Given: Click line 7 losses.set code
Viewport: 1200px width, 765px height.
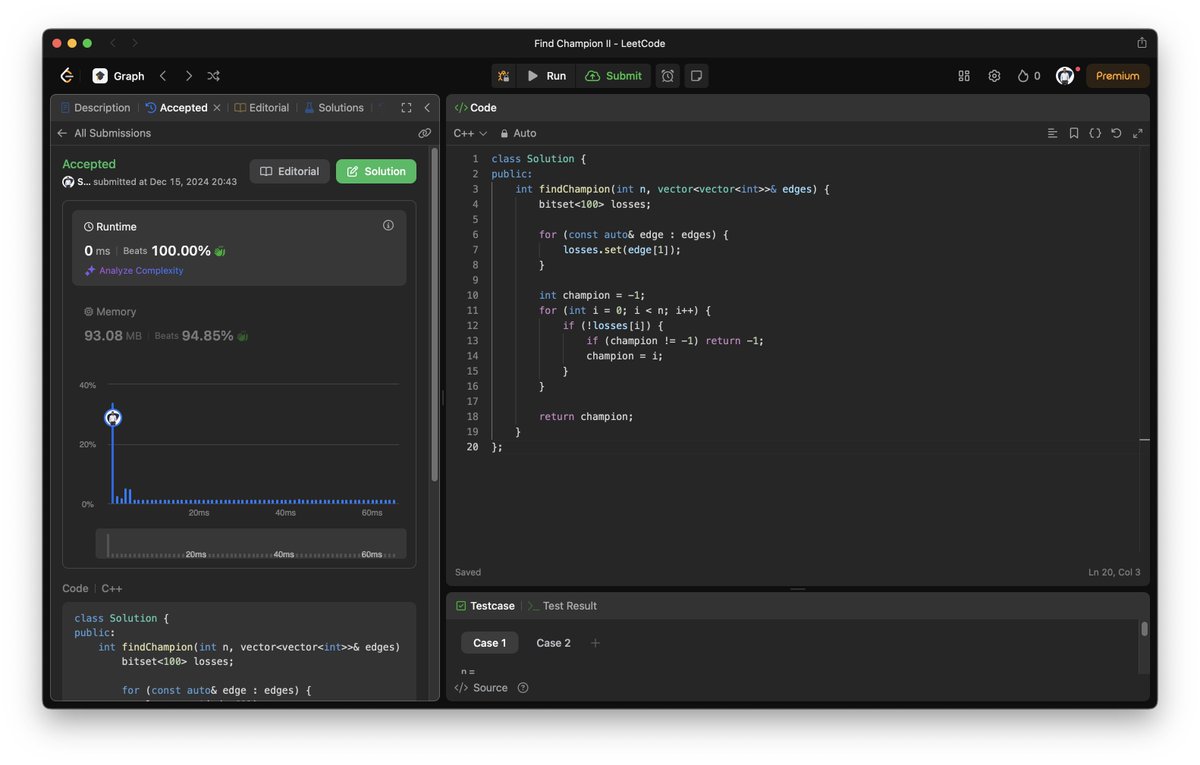Looking at the screenshot, I should [x=621, y=250].
